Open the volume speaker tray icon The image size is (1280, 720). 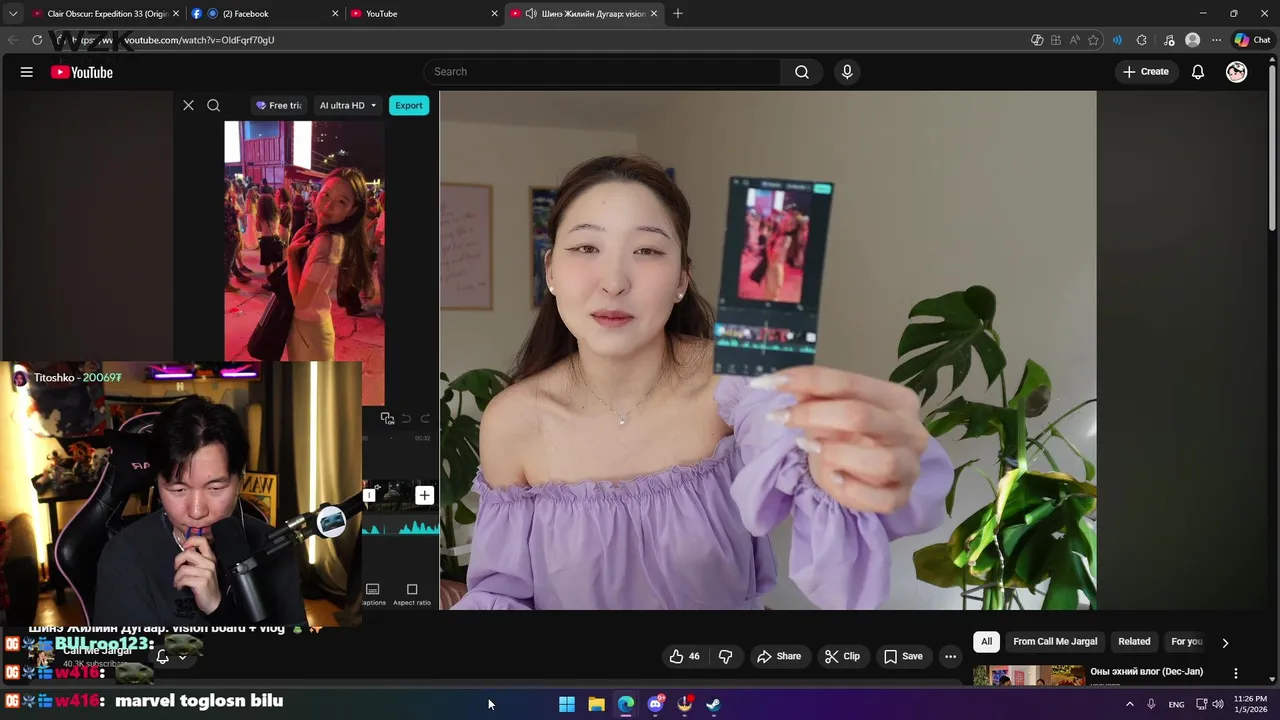coord(1218,704)
